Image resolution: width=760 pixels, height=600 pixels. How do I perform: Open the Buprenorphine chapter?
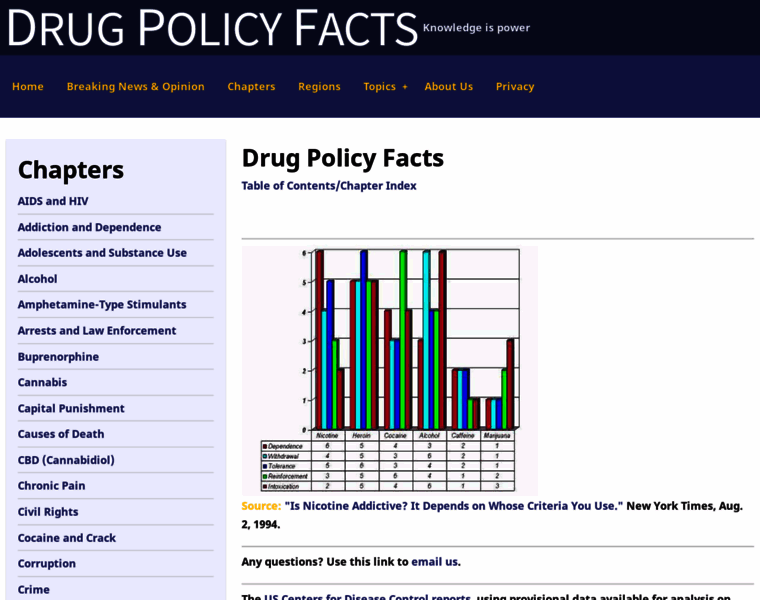click(58, 357)
